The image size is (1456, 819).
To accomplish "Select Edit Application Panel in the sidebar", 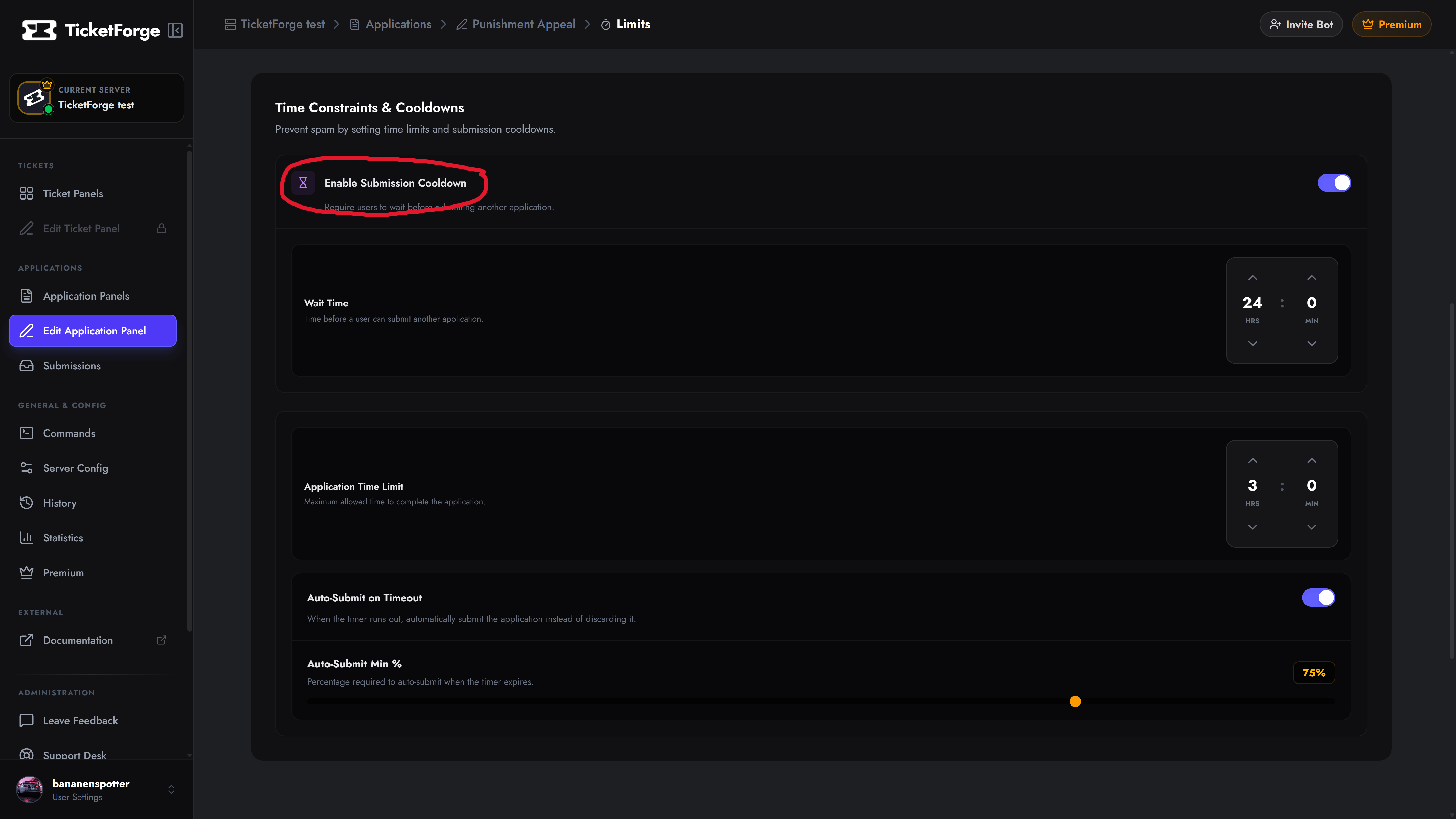I will coord(93,331).
